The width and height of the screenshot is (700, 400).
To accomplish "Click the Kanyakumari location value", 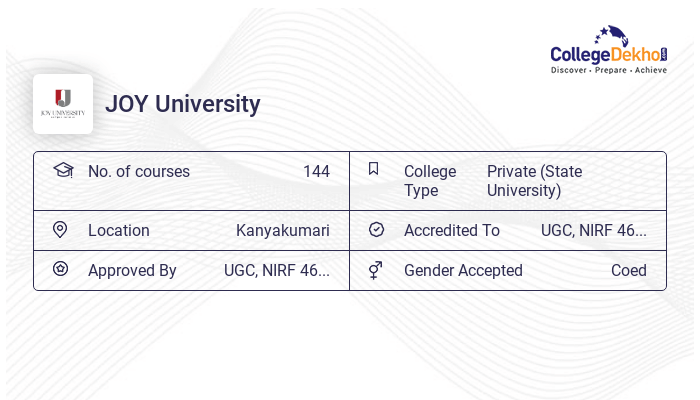I will click(x=283, y=230).
